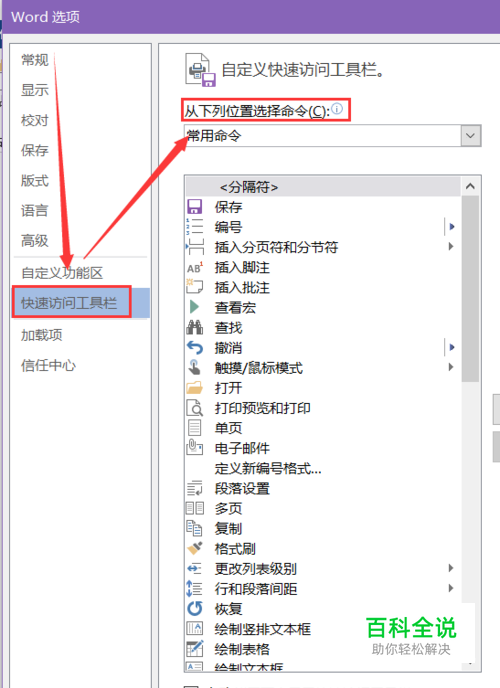500x688 pixels.
Task: Click the undo arrow icon beside 撤消
Action: click(x=195, y=348)
